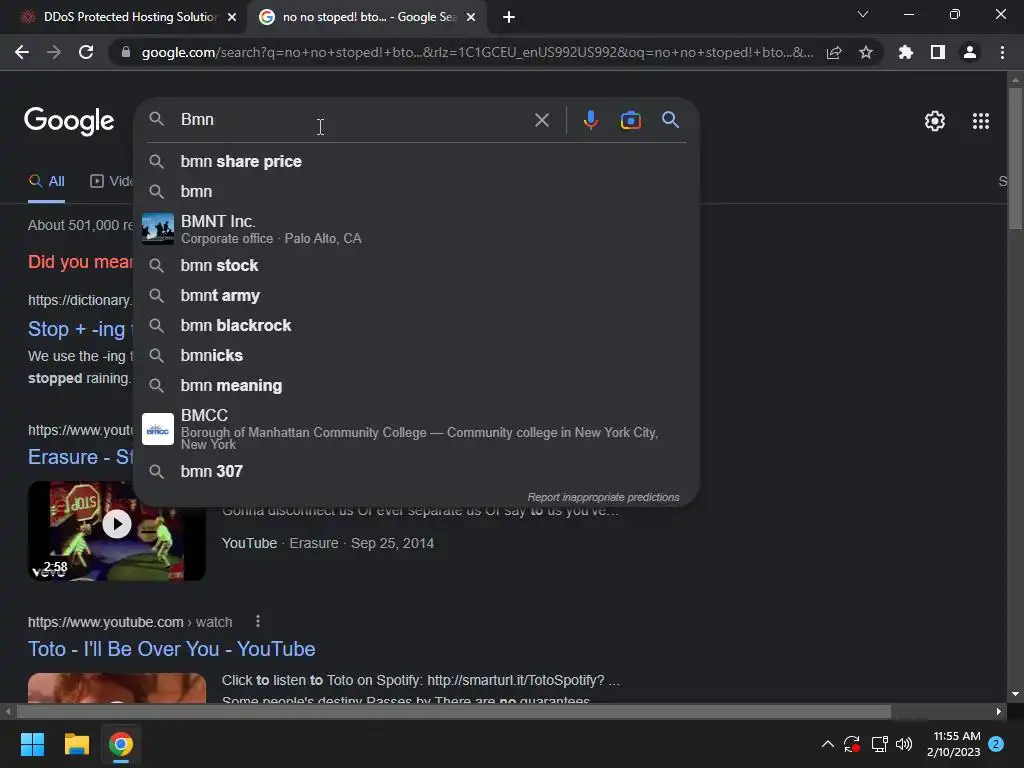Open the volume control in tray
The width and height of the screenshot is (1024, 768).
pyautogui.click(x=904, y=744)
